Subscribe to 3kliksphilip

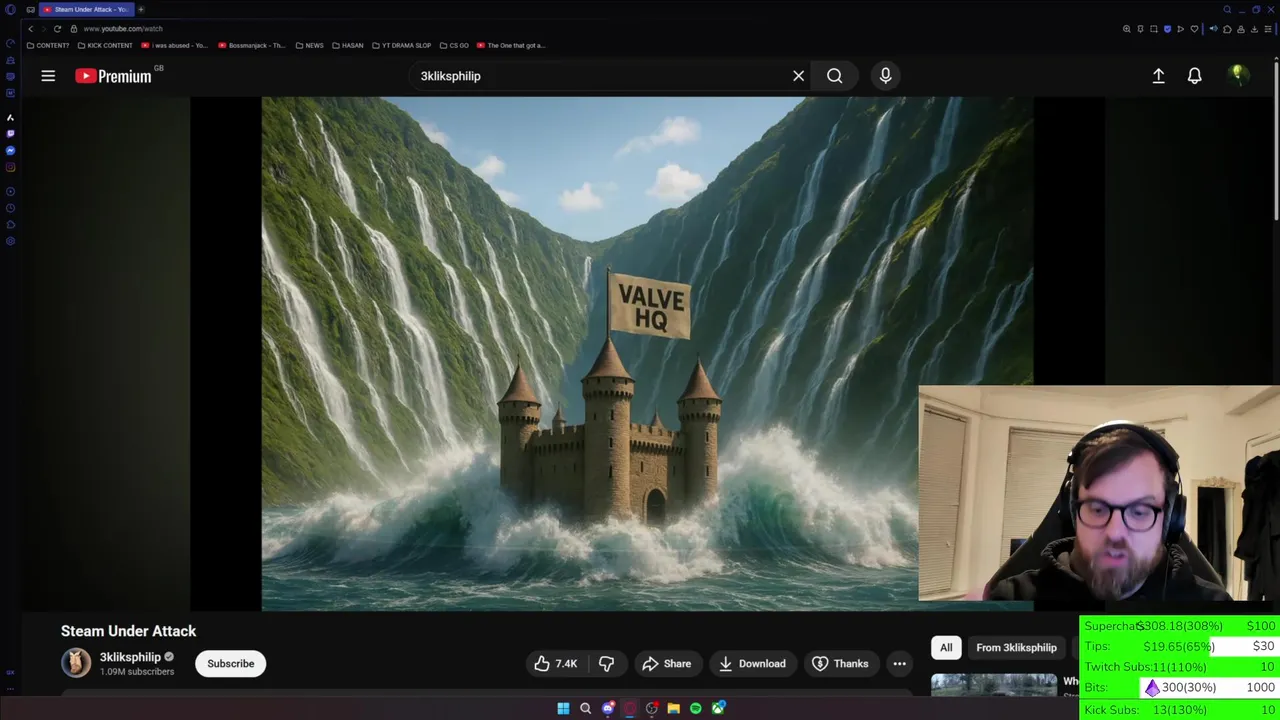pyautogui.click(x=230, y=663)
